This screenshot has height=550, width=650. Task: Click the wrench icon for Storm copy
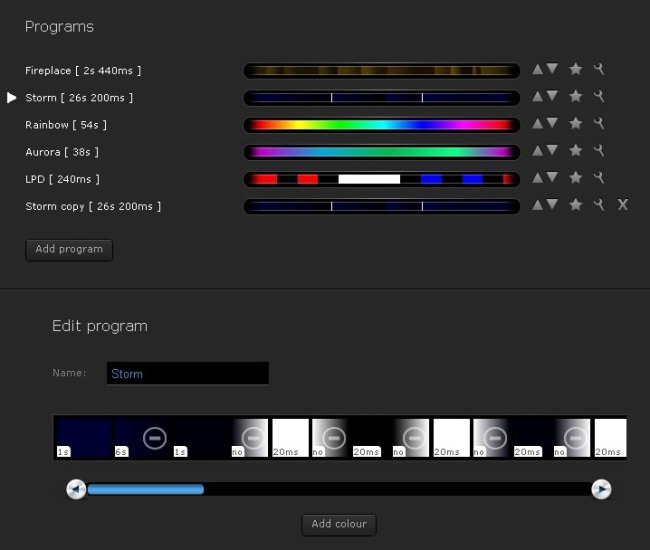599,205
